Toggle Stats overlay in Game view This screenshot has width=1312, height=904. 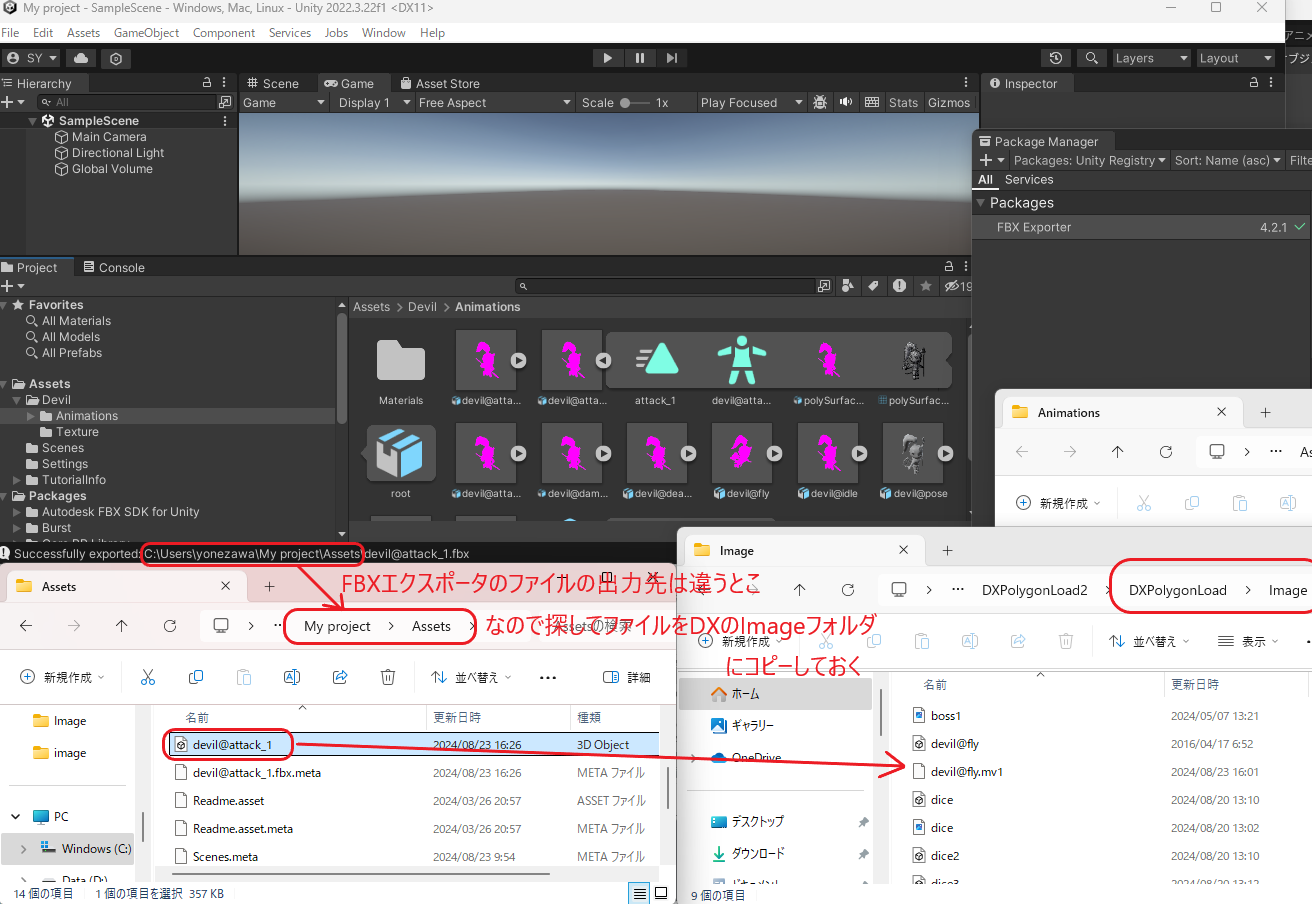[x=903, y=102]
